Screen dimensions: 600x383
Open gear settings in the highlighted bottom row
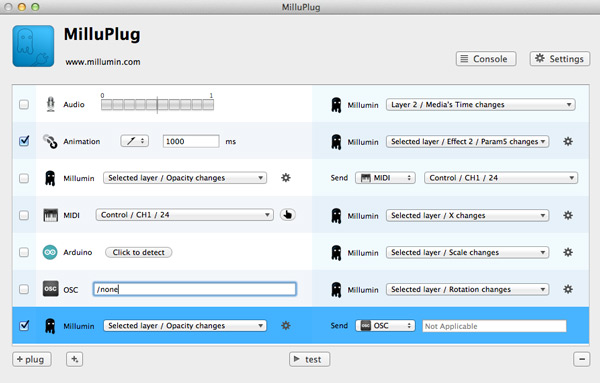(286, 326)
